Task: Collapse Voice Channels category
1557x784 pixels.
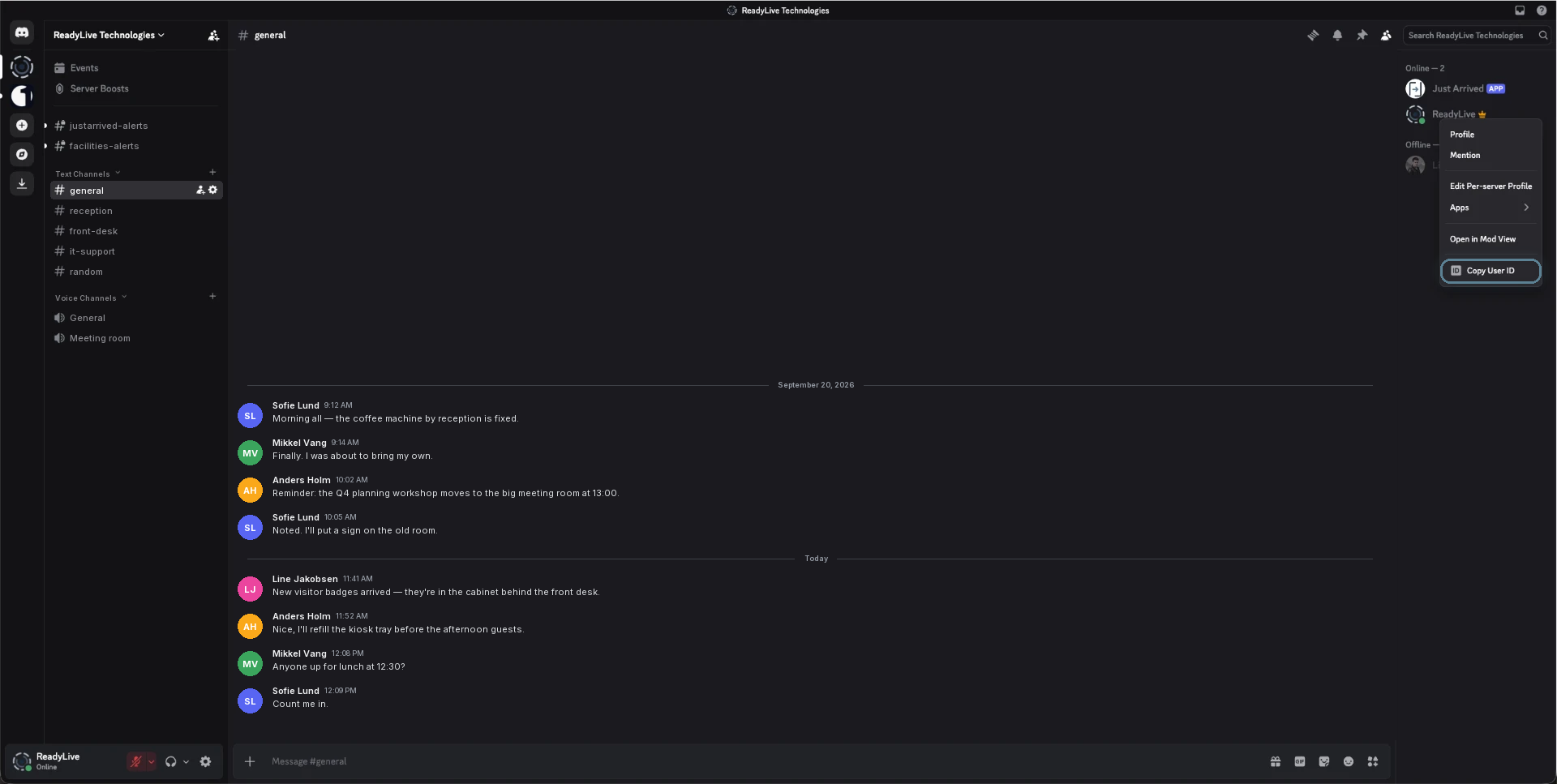Action: point(91,298)
